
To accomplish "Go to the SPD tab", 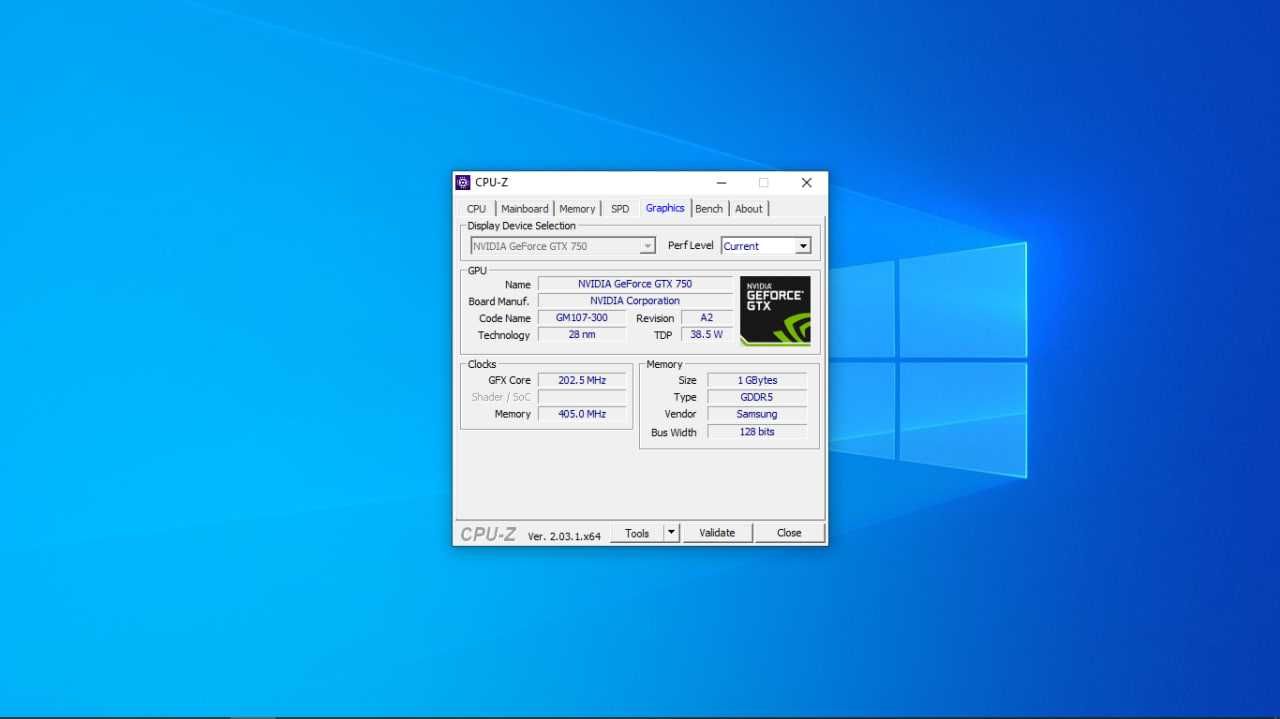I will pos(620,209).
